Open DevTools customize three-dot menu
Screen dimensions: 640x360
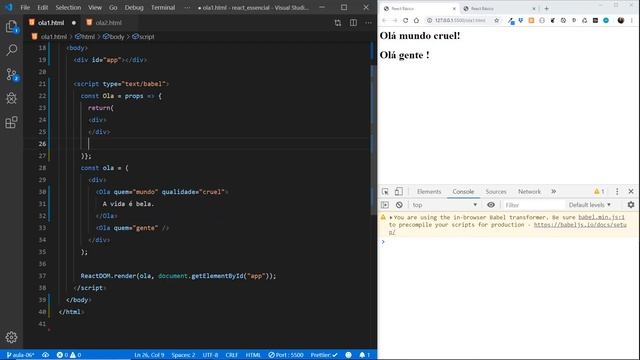coord(617,191)
